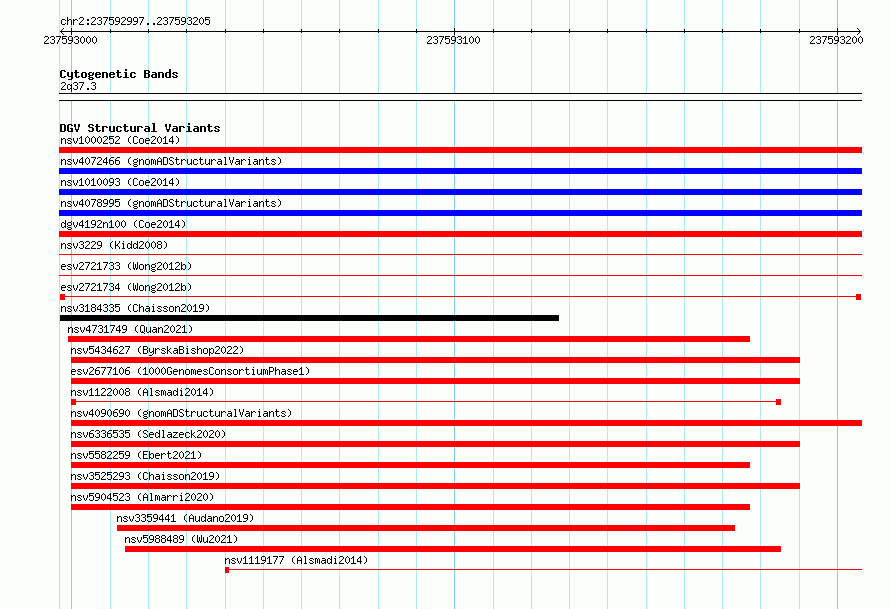890x609 pixels.
Task: Click the nsv6336535 (Sedlazeck2020) label
Action: point(148,434)
